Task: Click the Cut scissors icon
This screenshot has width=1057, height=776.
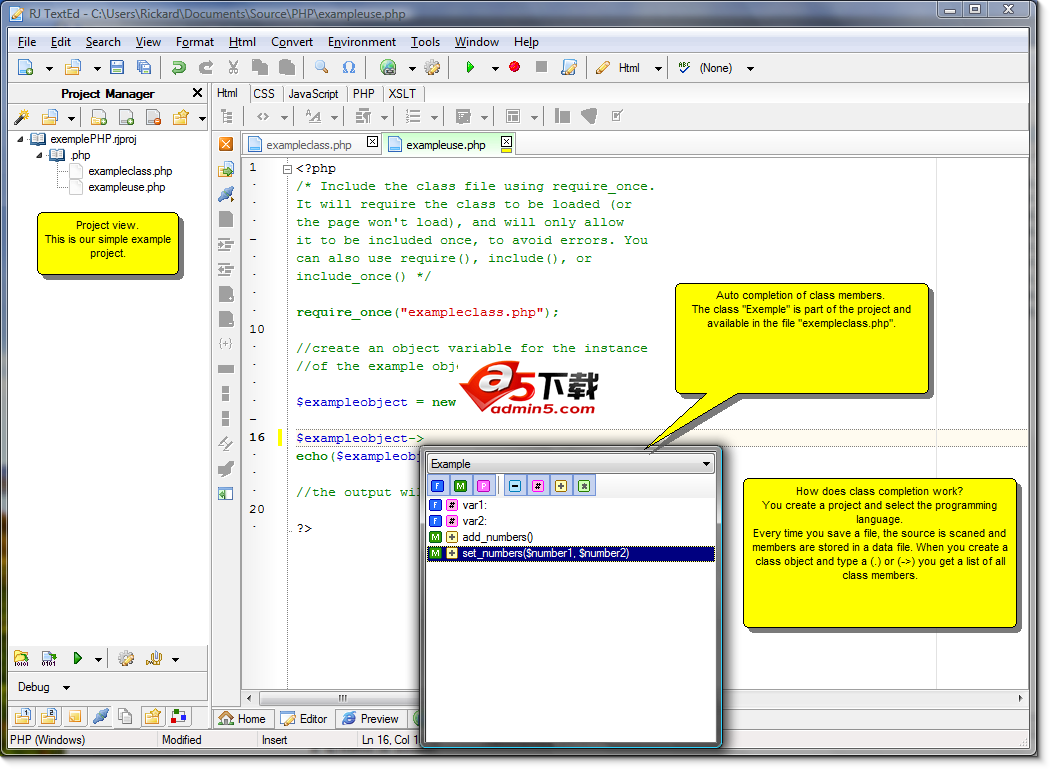Action: click(x=233, y=68)
